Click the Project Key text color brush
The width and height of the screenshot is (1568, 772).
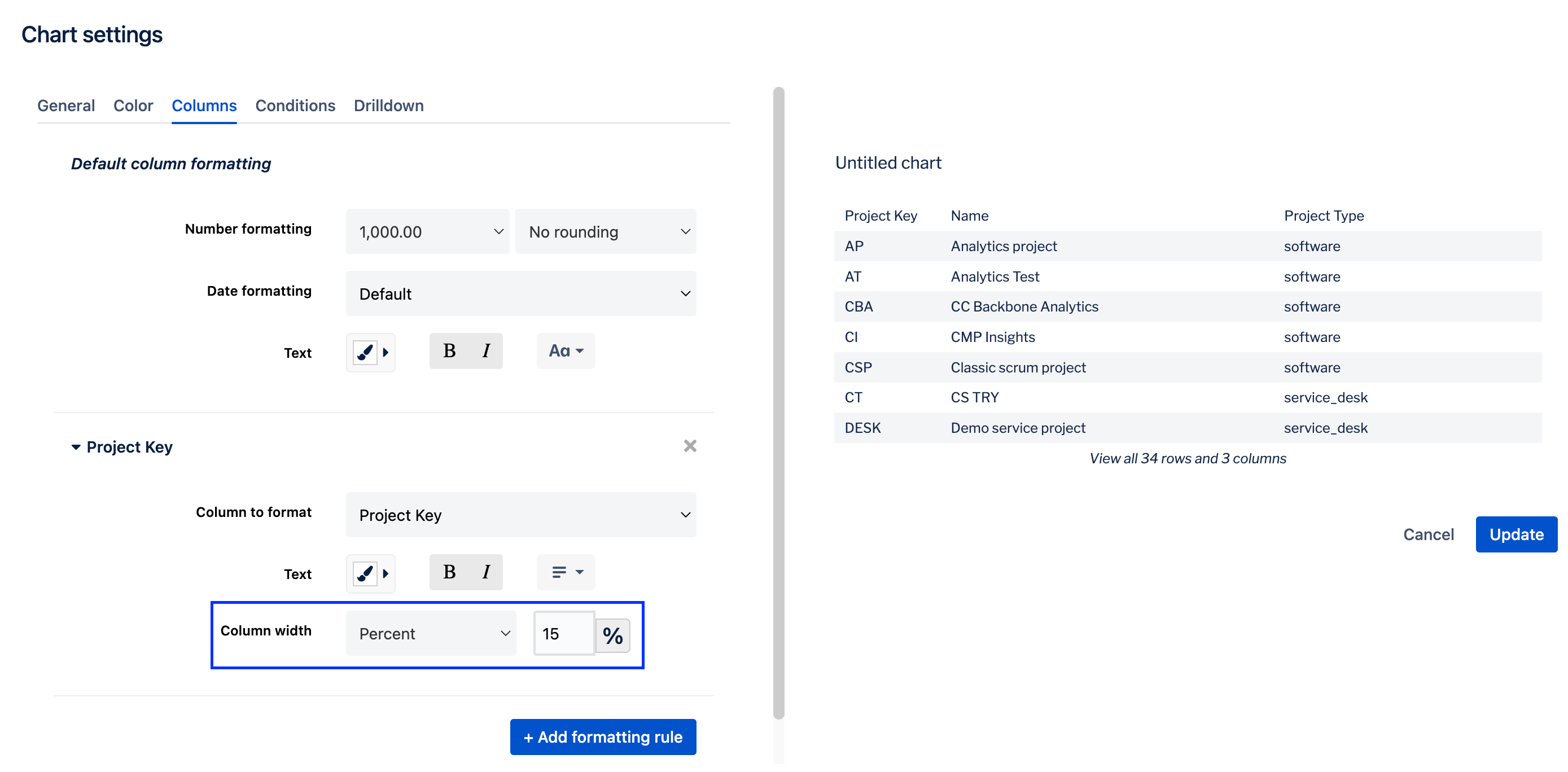click(x=365, y=573)
